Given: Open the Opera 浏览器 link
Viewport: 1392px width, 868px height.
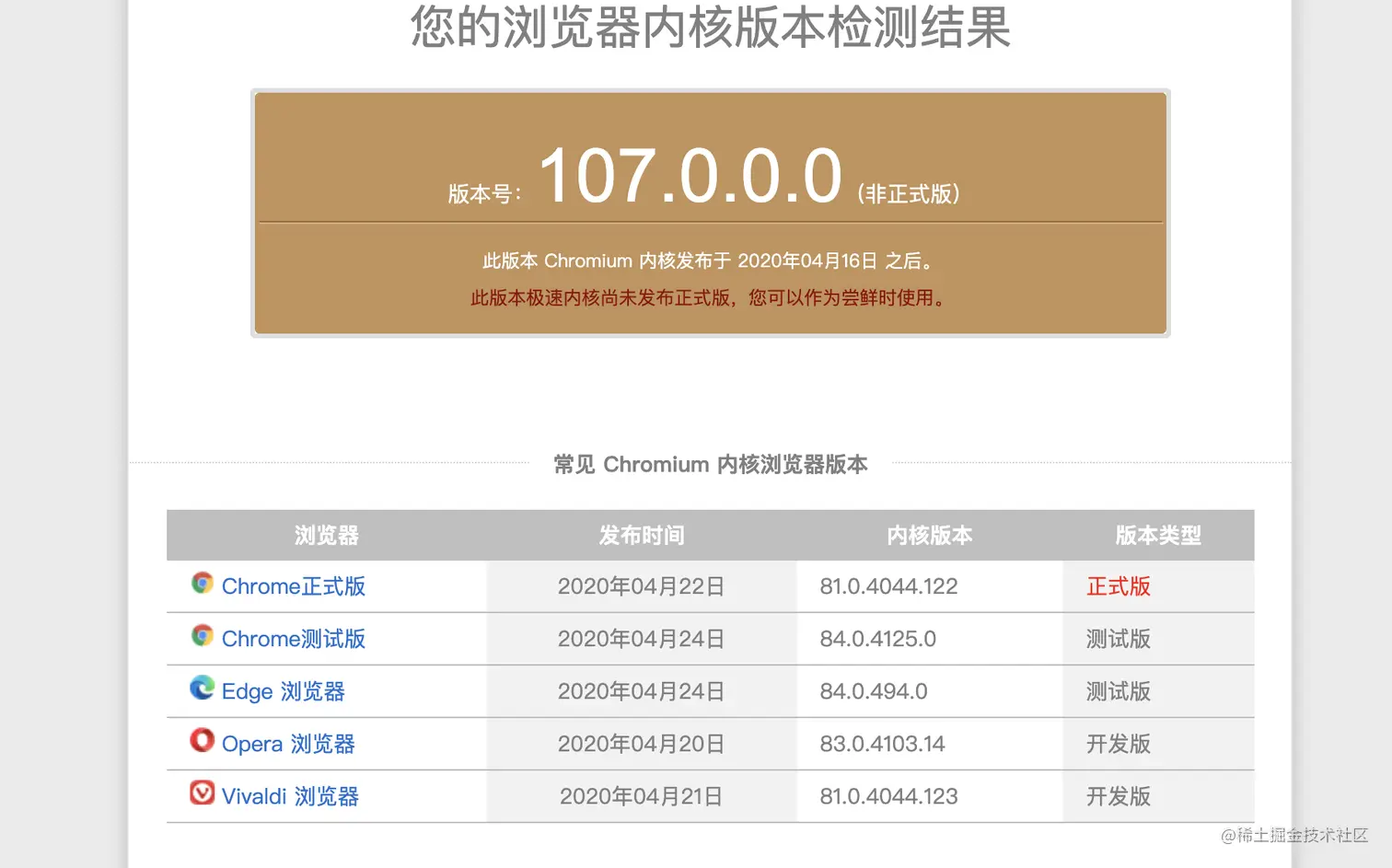Looking at the screenshot, I should point(288,744).
